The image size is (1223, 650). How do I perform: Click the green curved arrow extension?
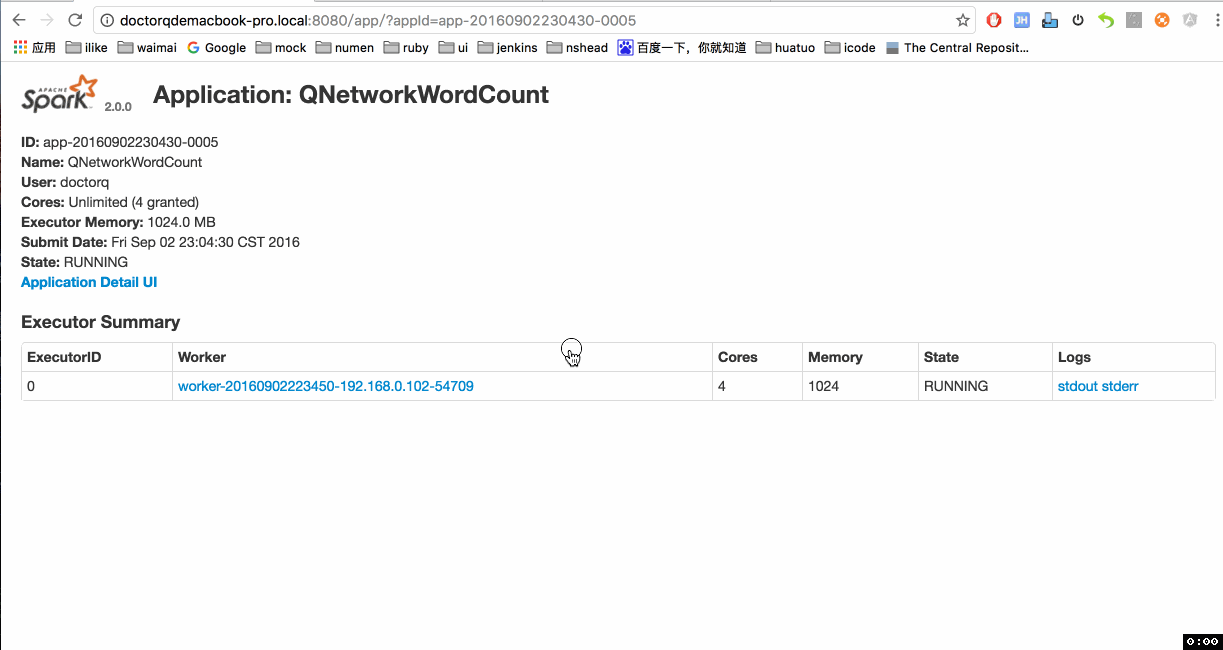1106,20
